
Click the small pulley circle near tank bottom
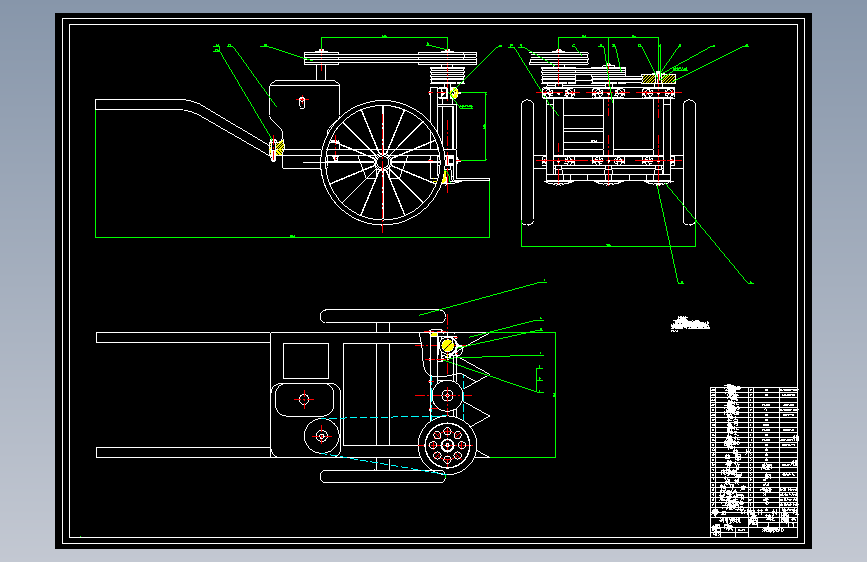(x=322, y=436)
